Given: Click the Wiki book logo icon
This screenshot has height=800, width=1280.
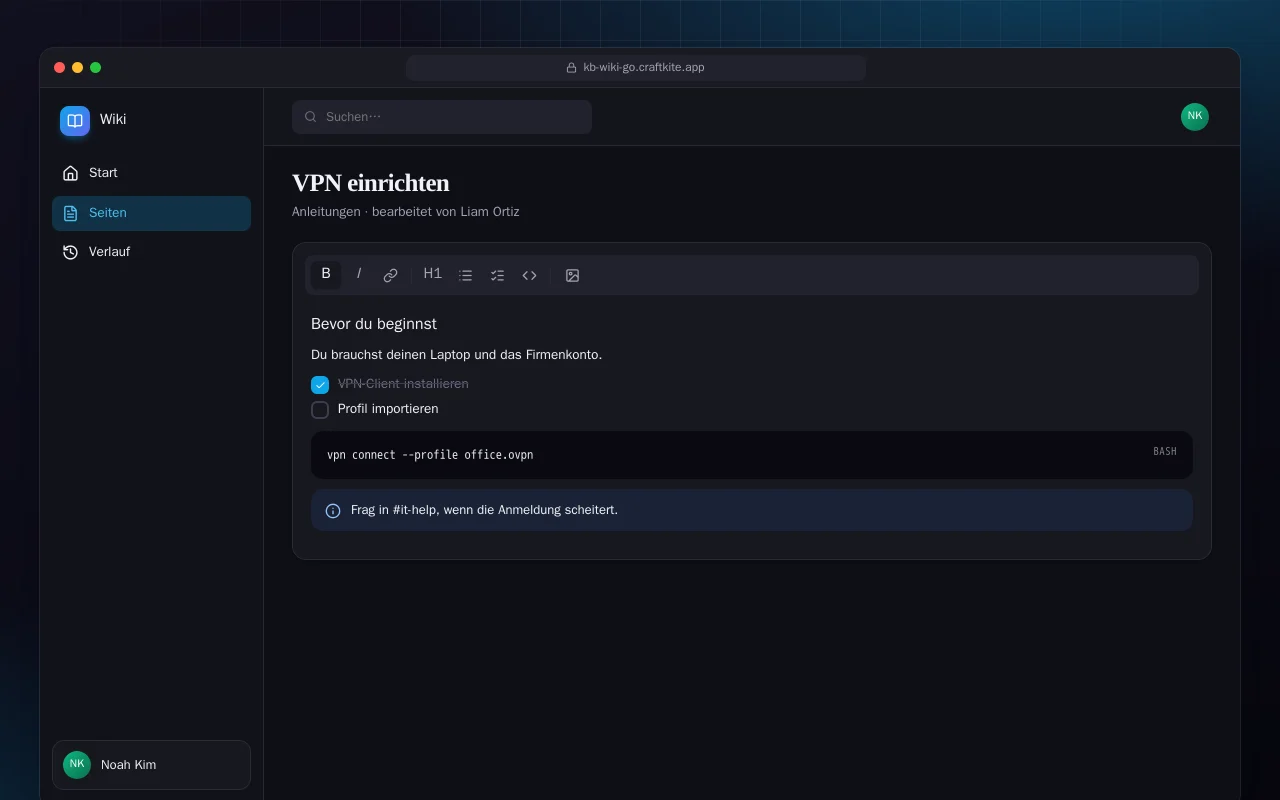Looking at the screenshot, I should pyautogui.click(x=75, y=121).
